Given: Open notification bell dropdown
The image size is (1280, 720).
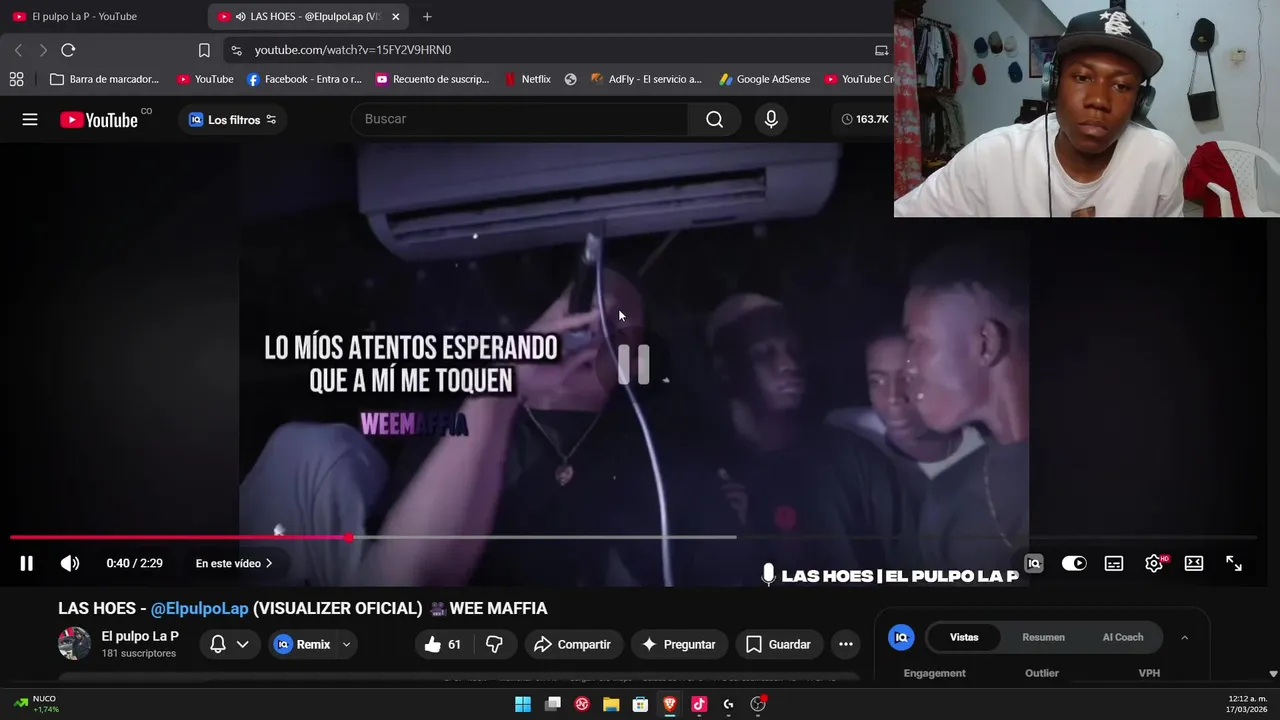Looking at the screenshot, I should click(x=229, y=644).
